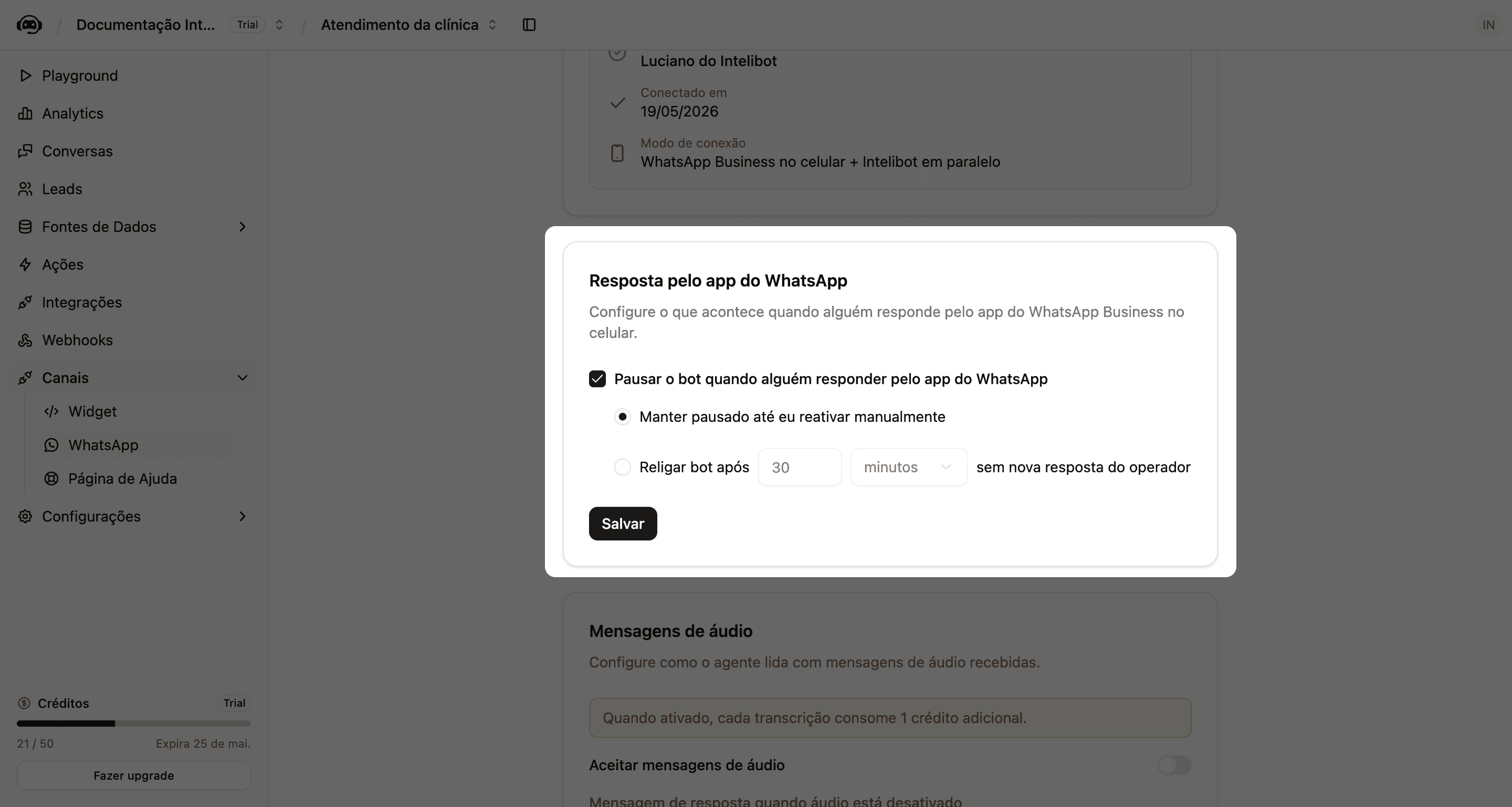
Task: Click the Documentação Int... workspace name
Action: [x=145, y=25]
